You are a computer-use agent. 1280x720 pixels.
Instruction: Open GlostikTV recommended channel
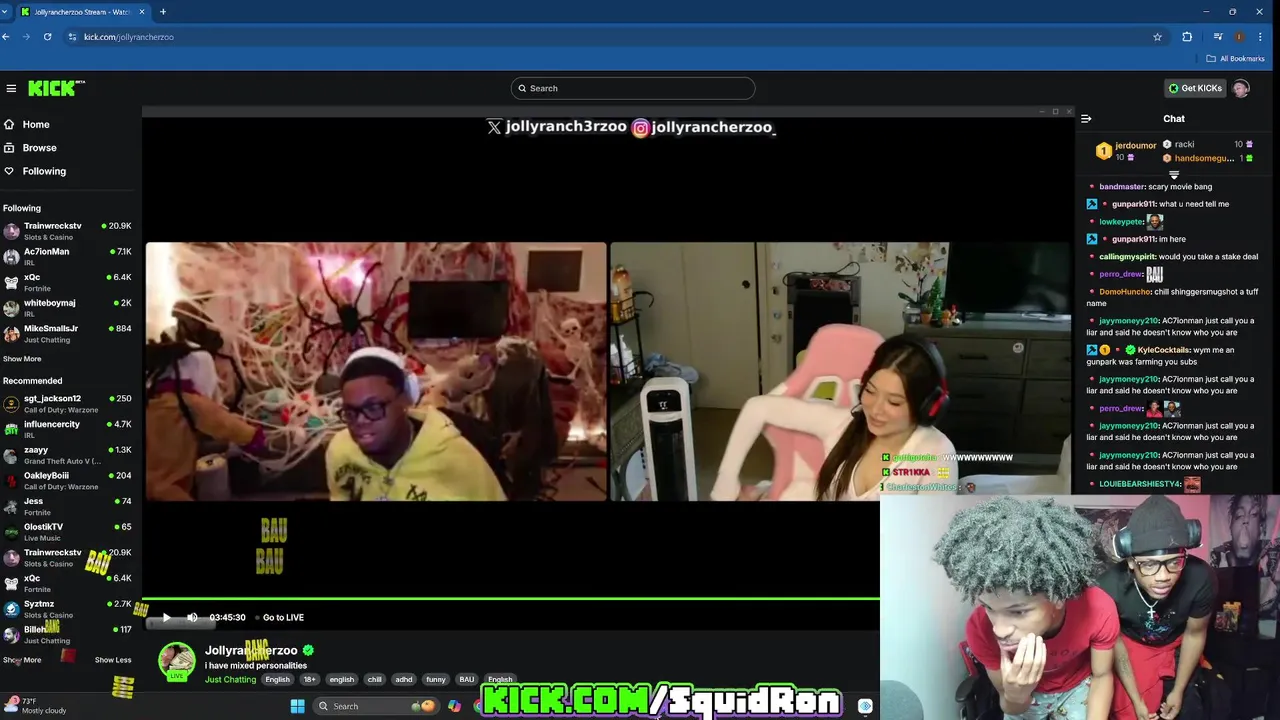point(68,532)
